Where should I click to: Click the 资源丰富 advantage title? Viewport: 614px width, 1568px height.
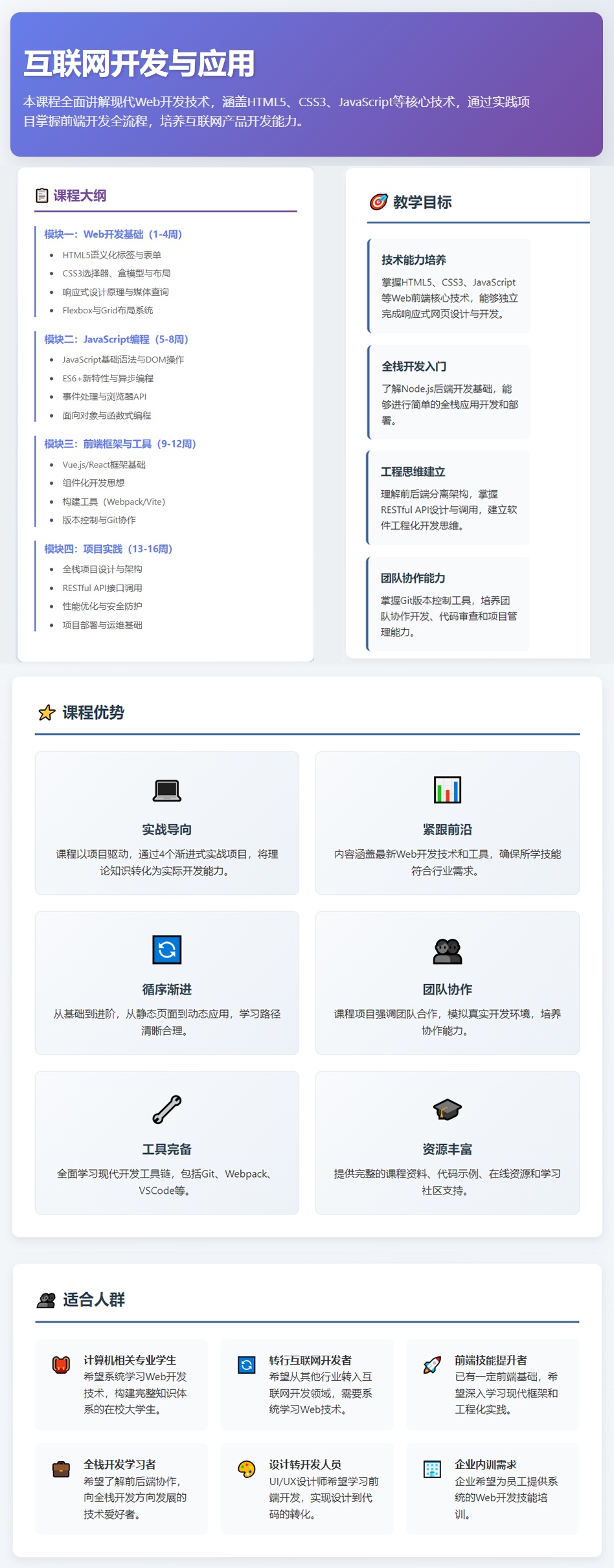448,1149
